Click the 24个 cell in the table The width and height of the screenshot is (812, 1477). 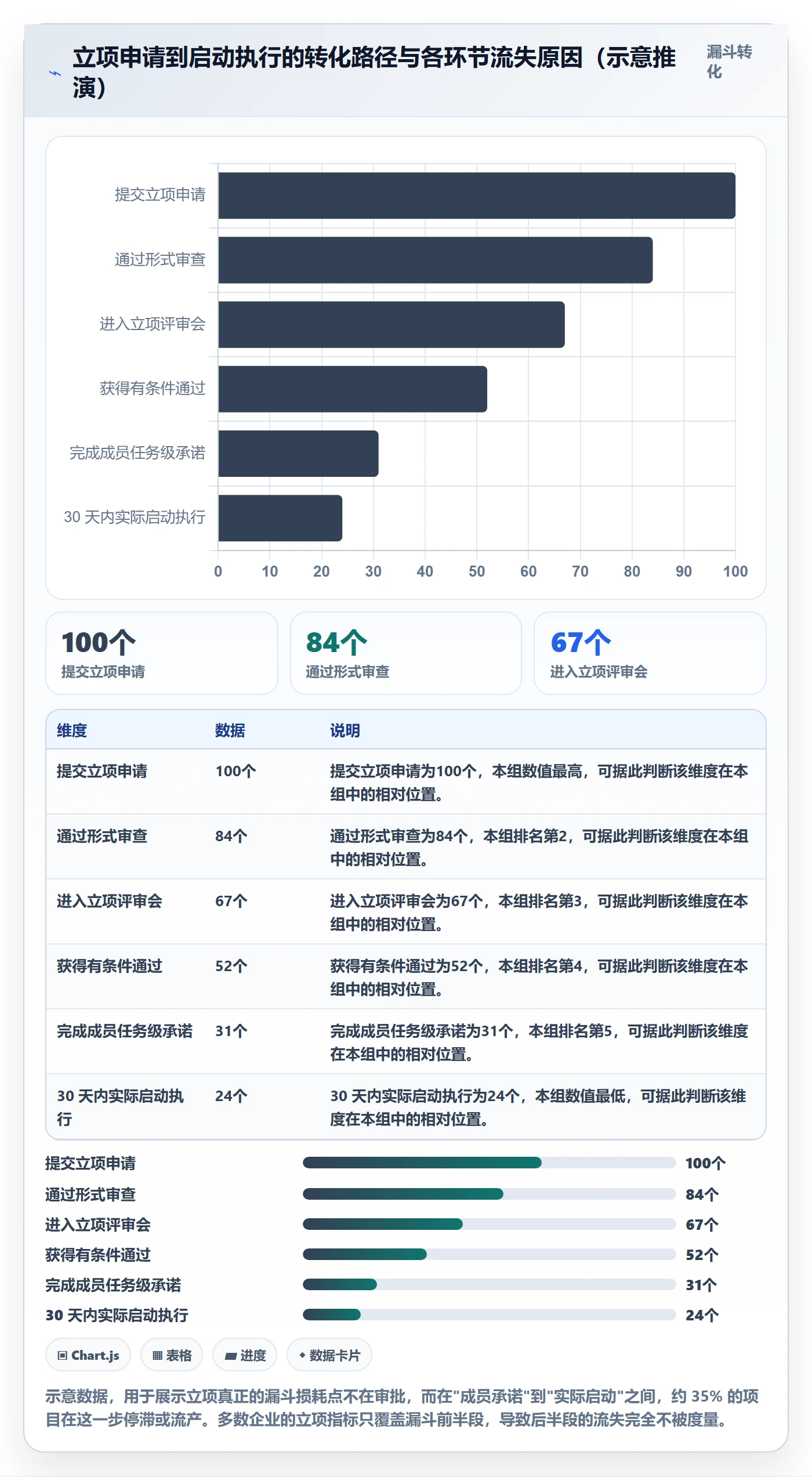tap(231, 1096)
